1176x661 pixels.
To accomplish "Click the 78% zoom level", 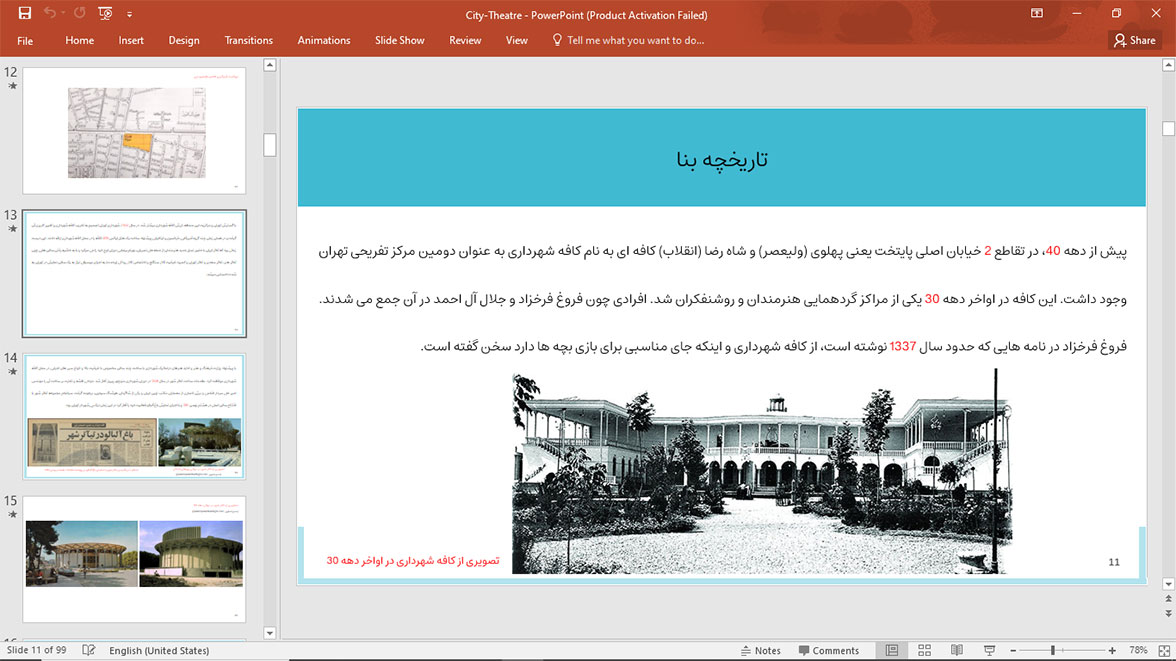I will tap(1138, 650).
